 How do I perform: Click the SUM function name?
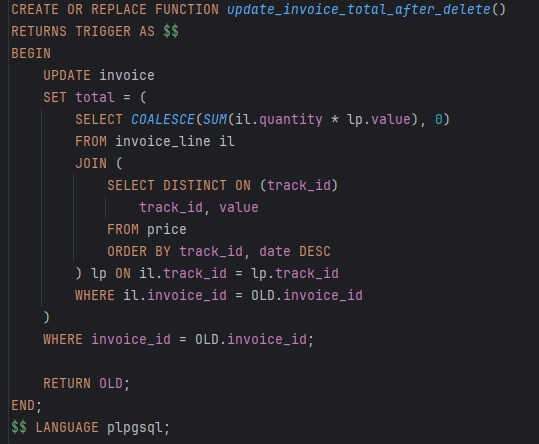point(215,119)
